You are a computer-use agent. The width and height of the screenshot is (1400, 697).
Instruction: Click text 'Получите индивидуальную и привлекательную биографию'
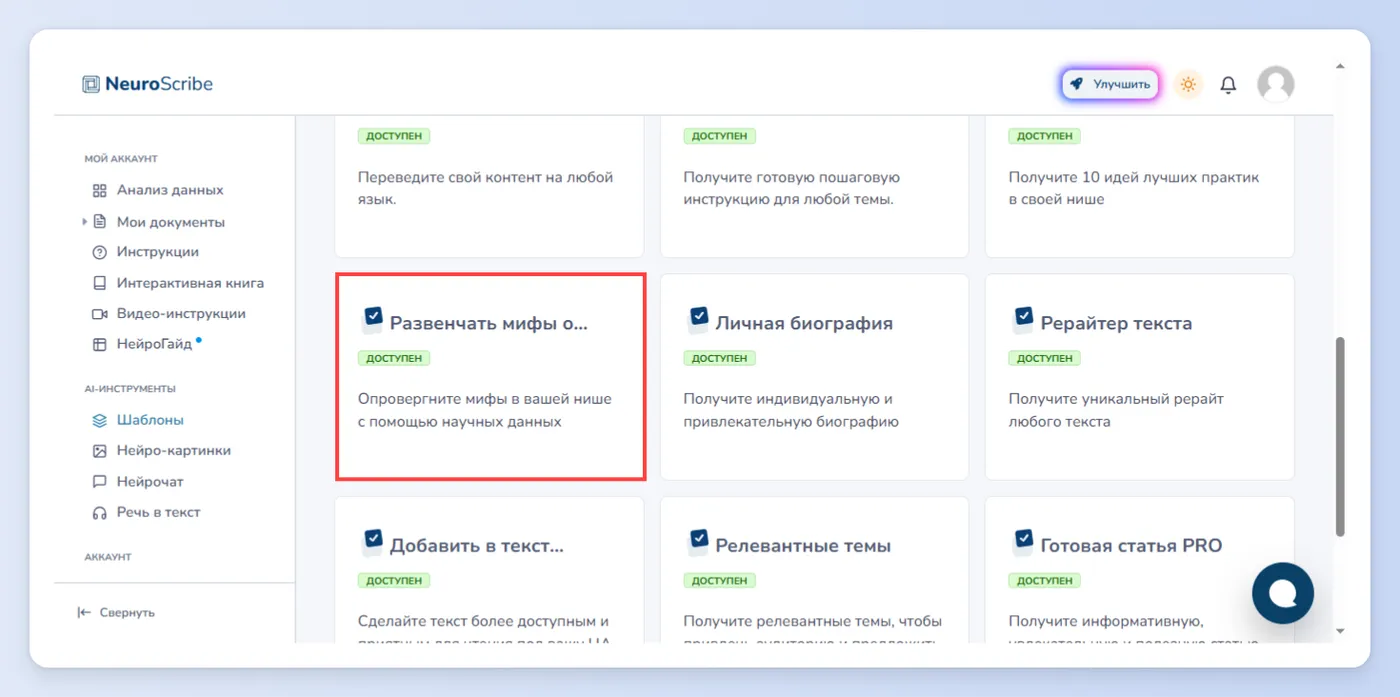[791, 410]
